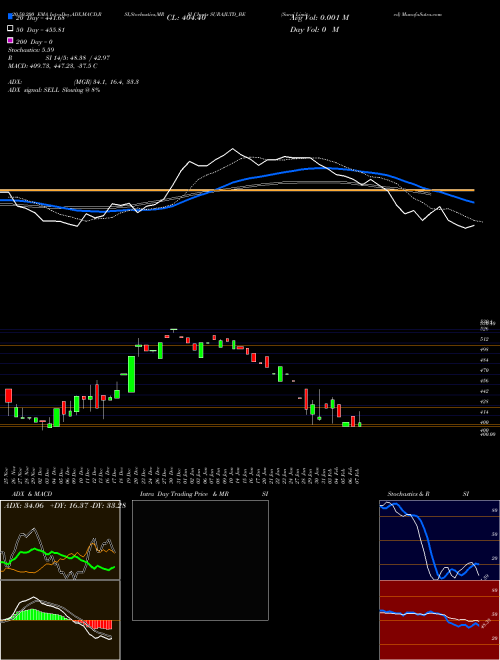The width and height of the screenshot is (500, 660).
Task: Click the MACD values line
Action: tap(53, 66)
